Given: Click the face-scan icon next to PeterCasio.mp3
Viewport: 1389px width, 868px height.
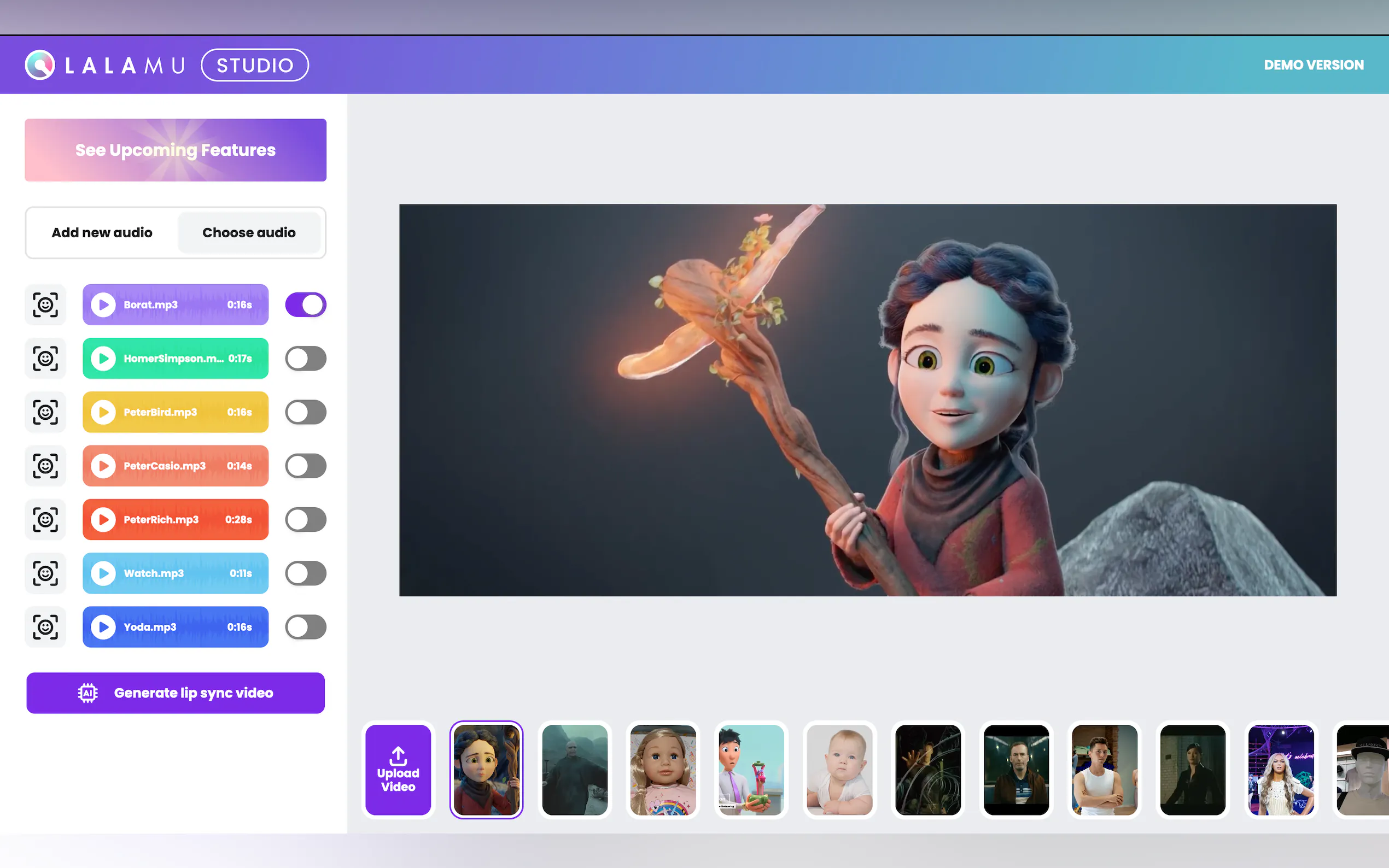Looking at the screenshot, I should (x=45, y=466).
